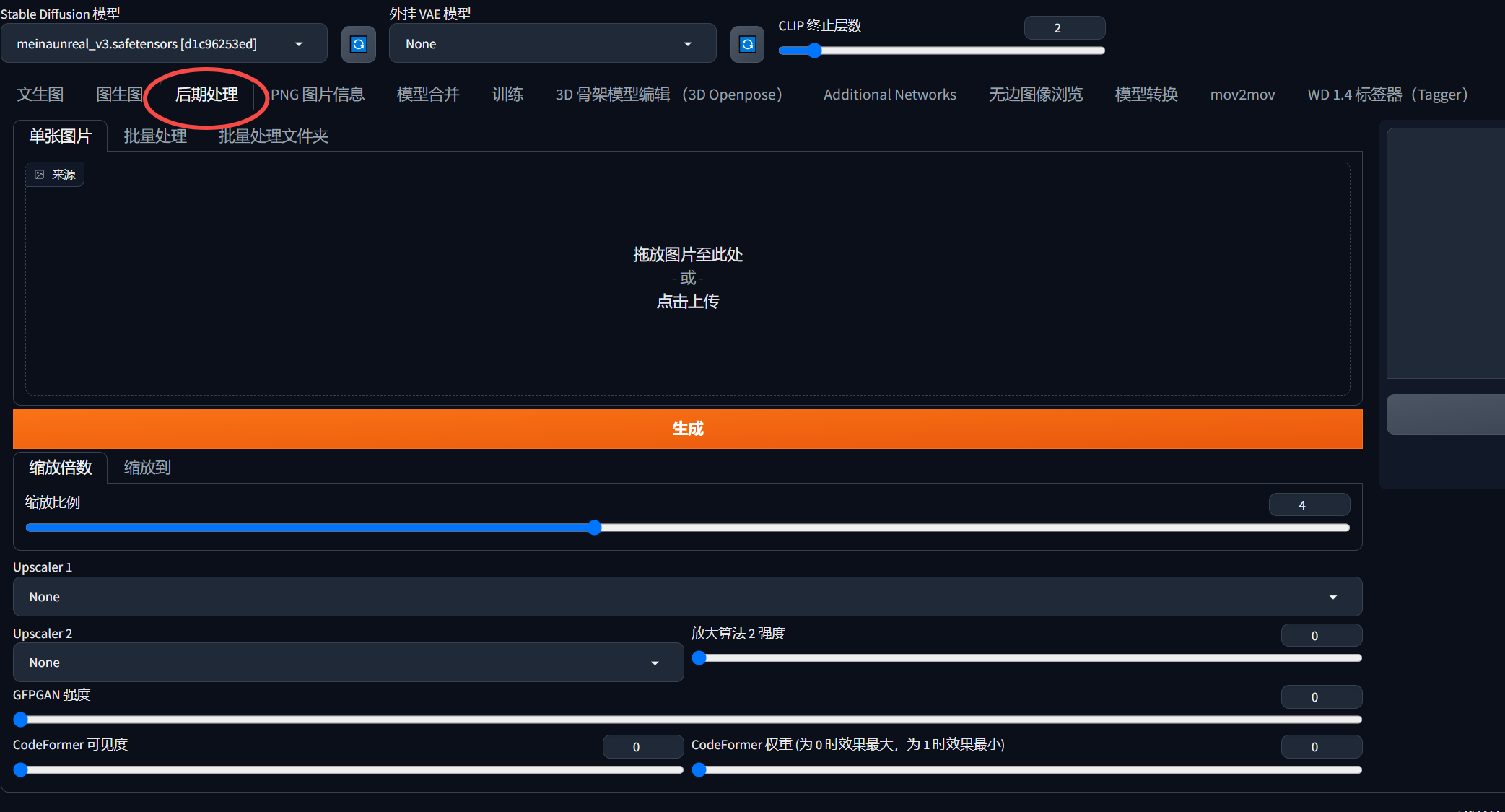Adjust the GFPGAN 强度 slider
Image resolution: width=1505 pixels, height=812 pixels.
[687, 720]
